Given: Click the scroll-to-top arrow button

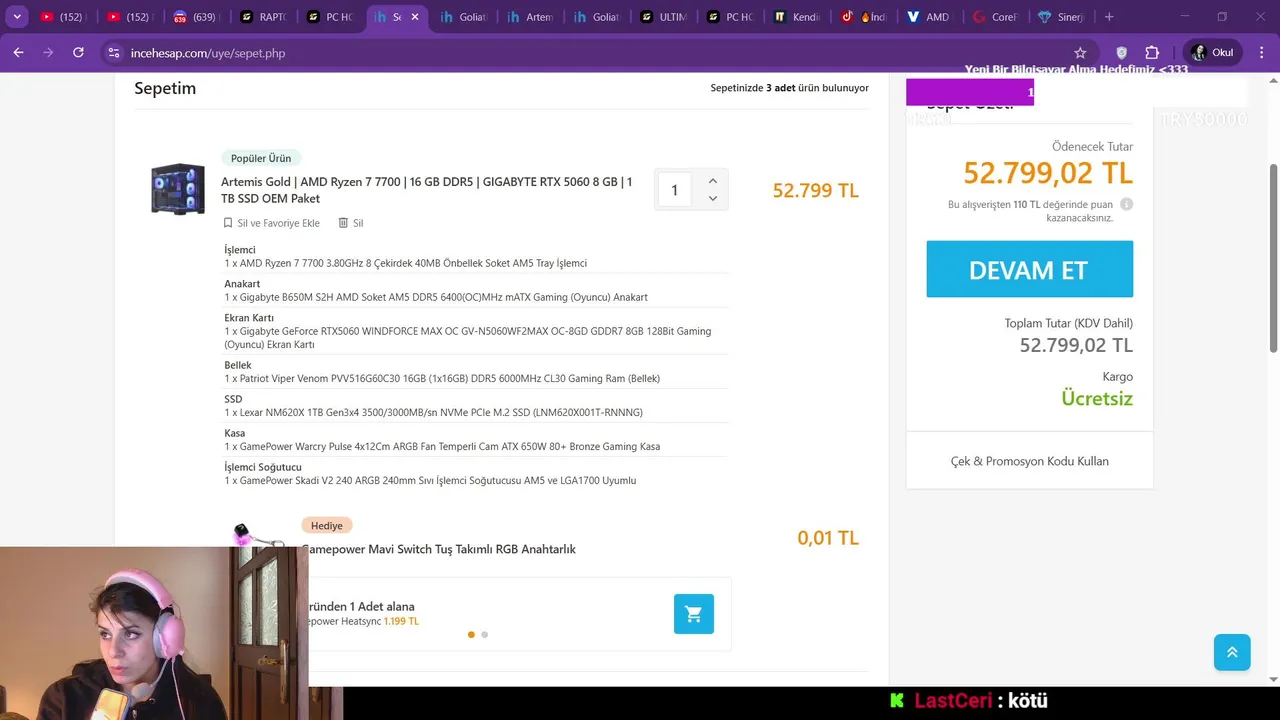Looking at the screenshot, I should 1232,652.
